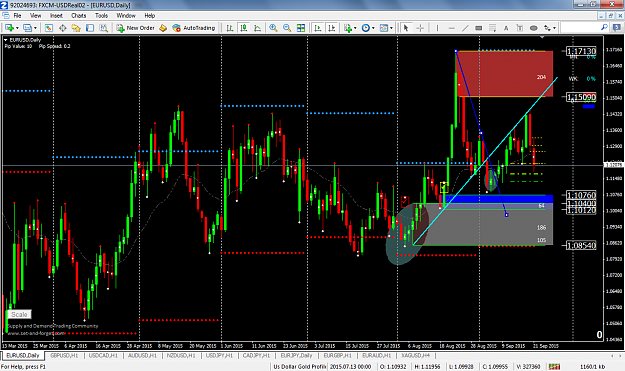Click the Indicators list icon
Image resolution: width=625 pixels, height=371 pixels.
348,28
